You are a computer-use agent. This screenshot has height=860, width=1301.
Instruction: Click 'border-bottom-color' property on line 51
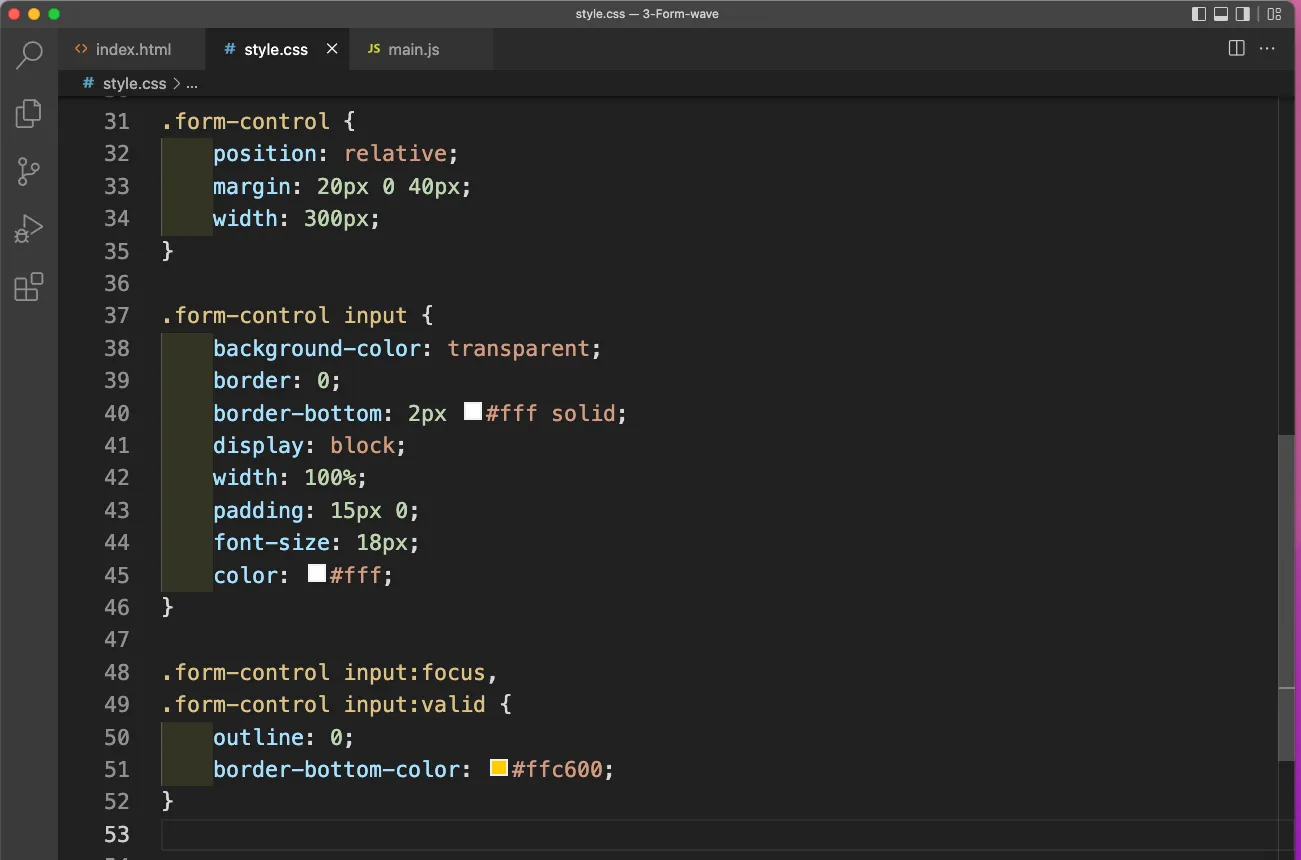pyautogui.click(x=337, y=770)
